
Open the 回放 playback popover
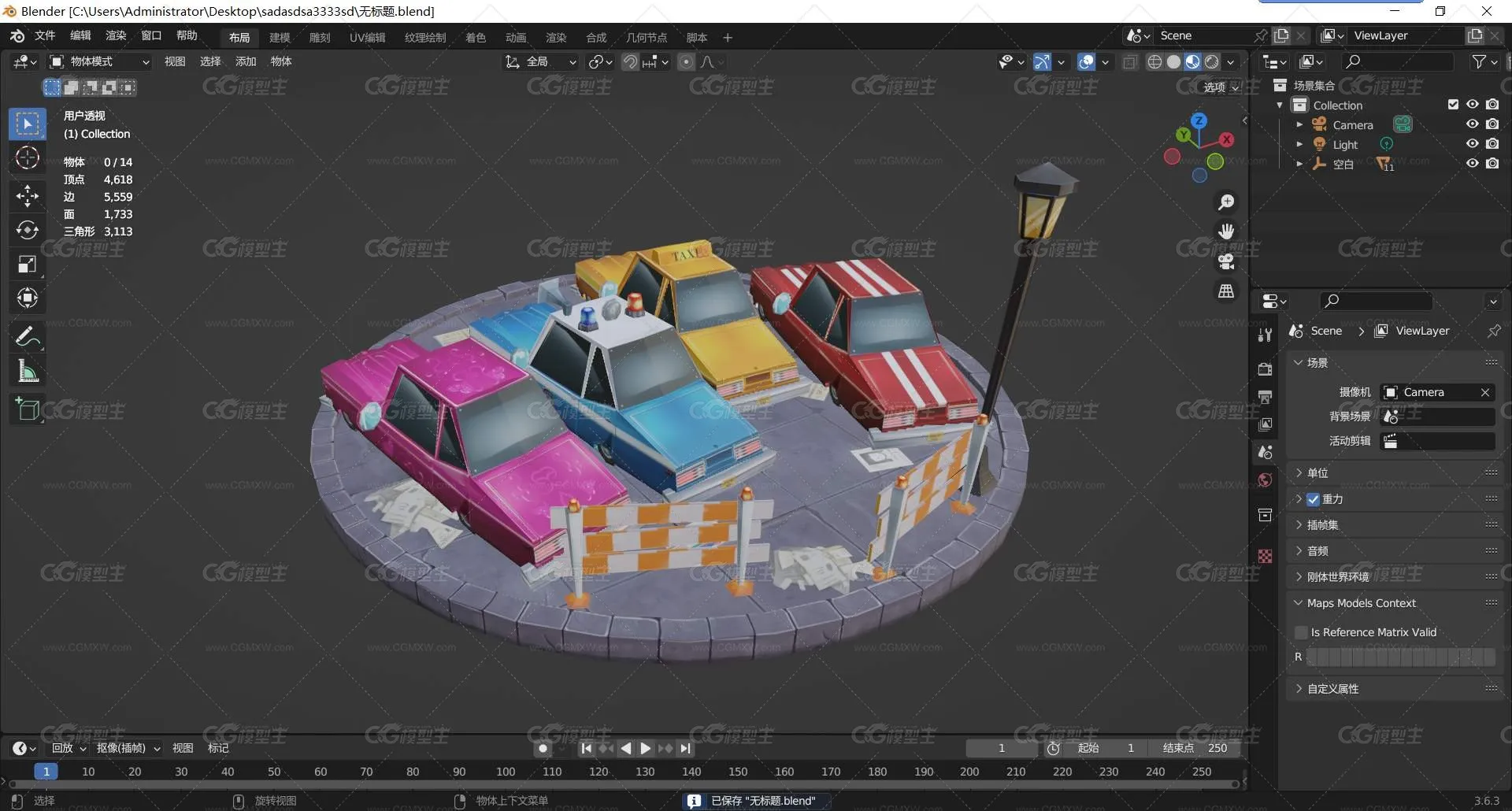click(69, 748)
